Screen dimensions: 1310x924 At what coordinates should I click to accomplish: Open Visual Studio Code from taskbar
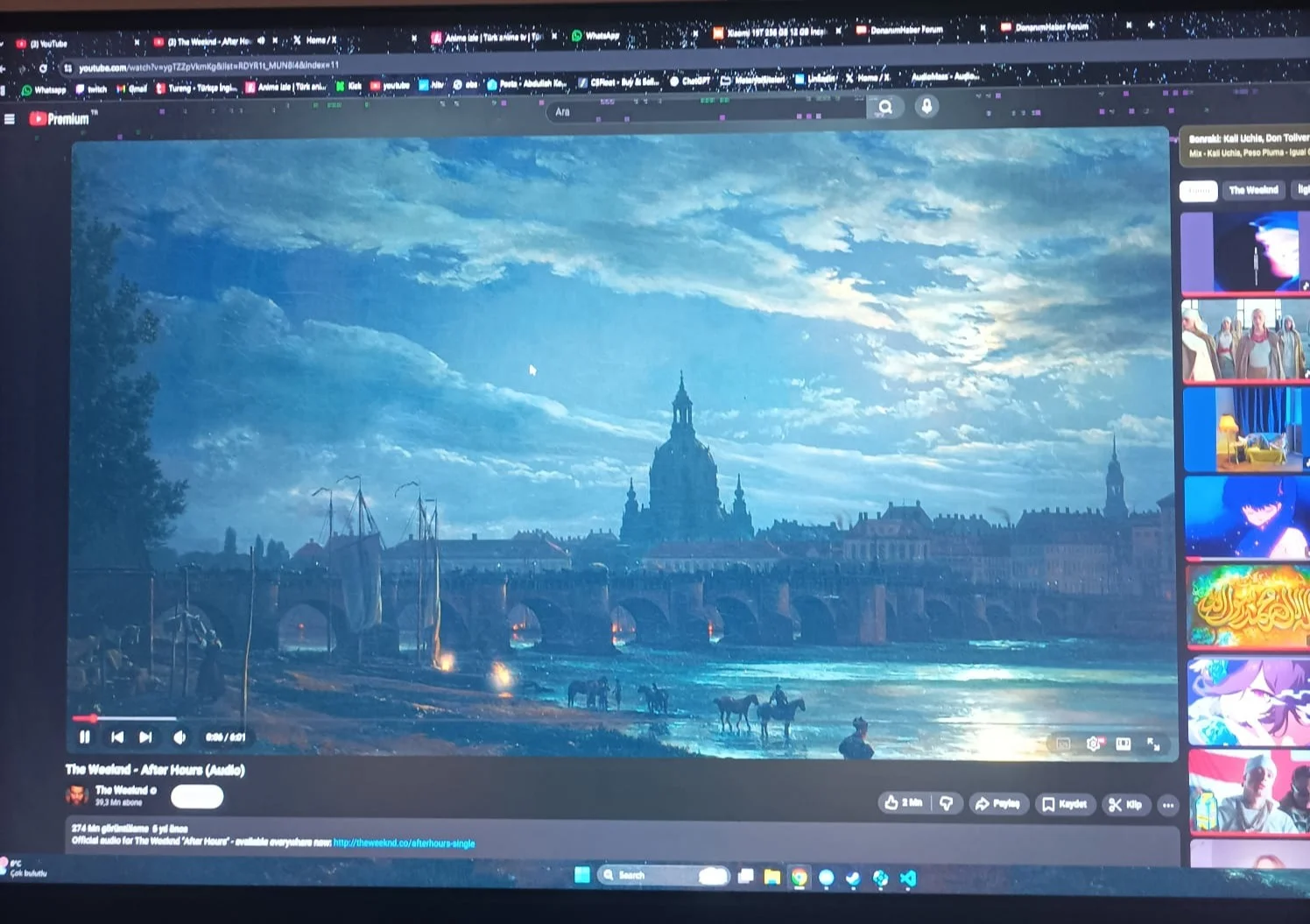[x=908, y=878]
